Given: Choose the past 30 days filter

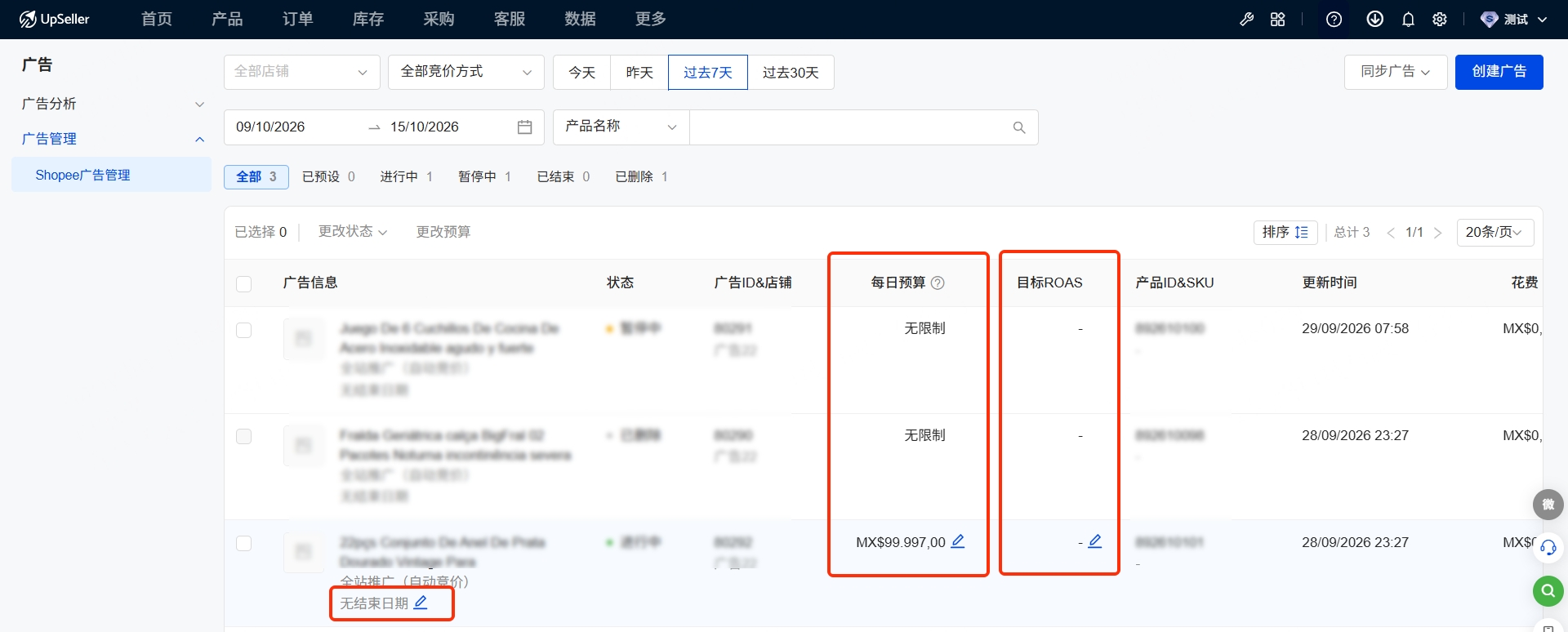Looking at the screenshot, I should tap(791, 73).
